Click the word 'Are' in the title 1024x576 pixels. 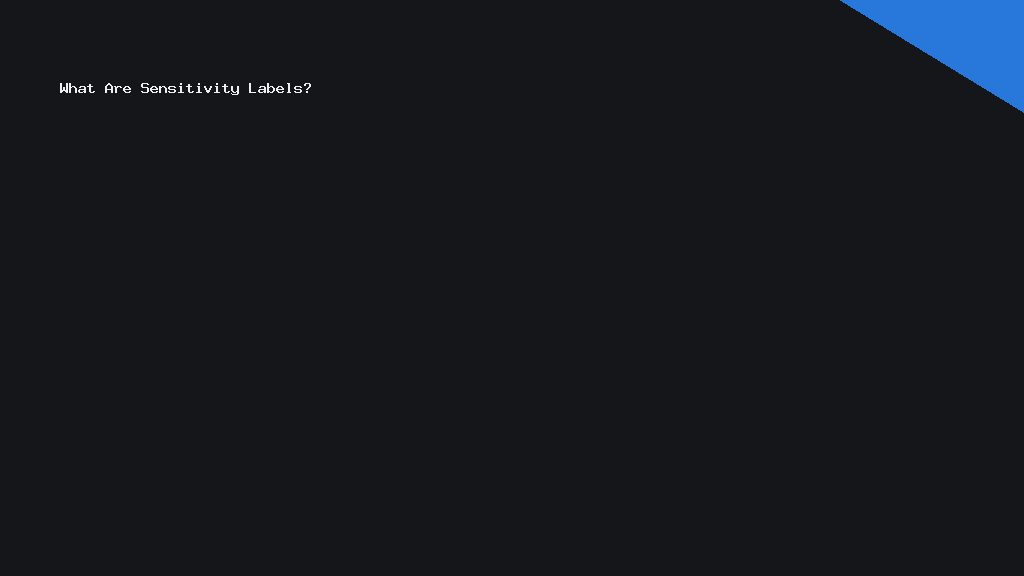click(118, 88)
